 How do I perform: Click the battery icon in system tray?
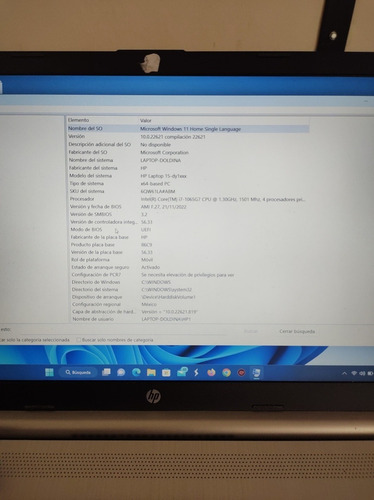(x=370, y=373)
